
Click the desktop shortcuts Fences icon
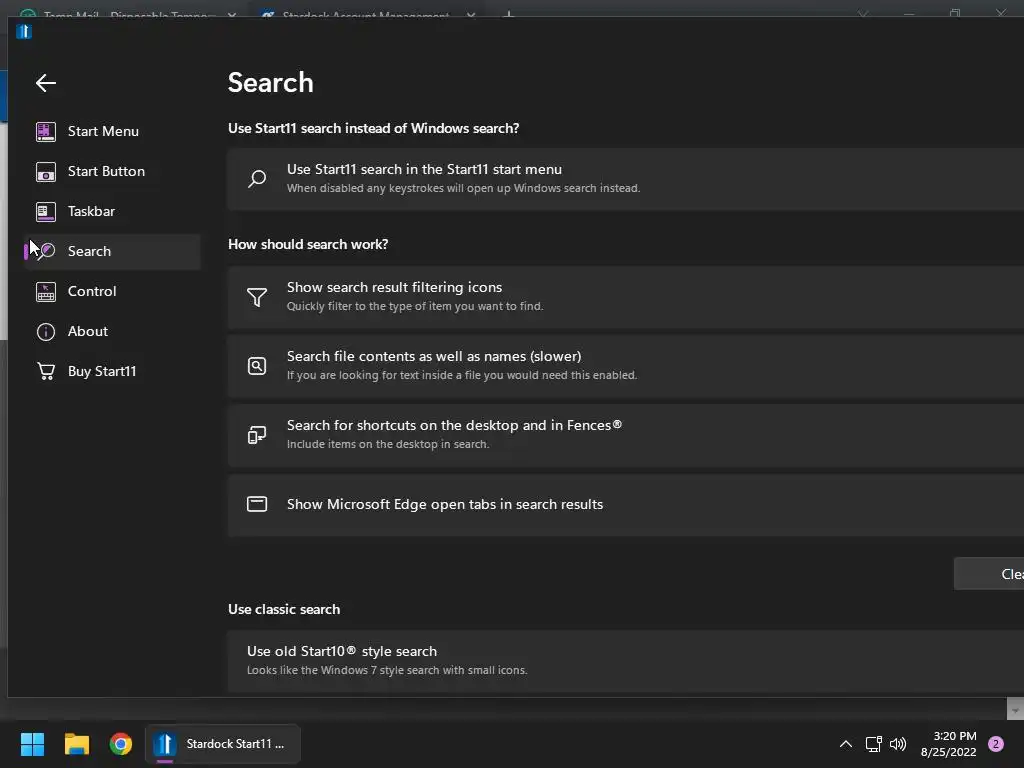257,435
